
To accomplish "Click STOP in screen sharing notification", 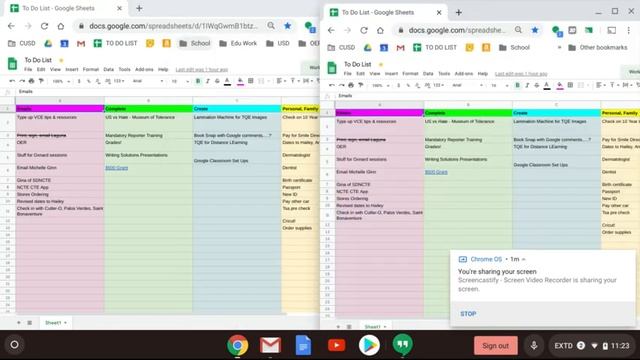I will 468,314.
